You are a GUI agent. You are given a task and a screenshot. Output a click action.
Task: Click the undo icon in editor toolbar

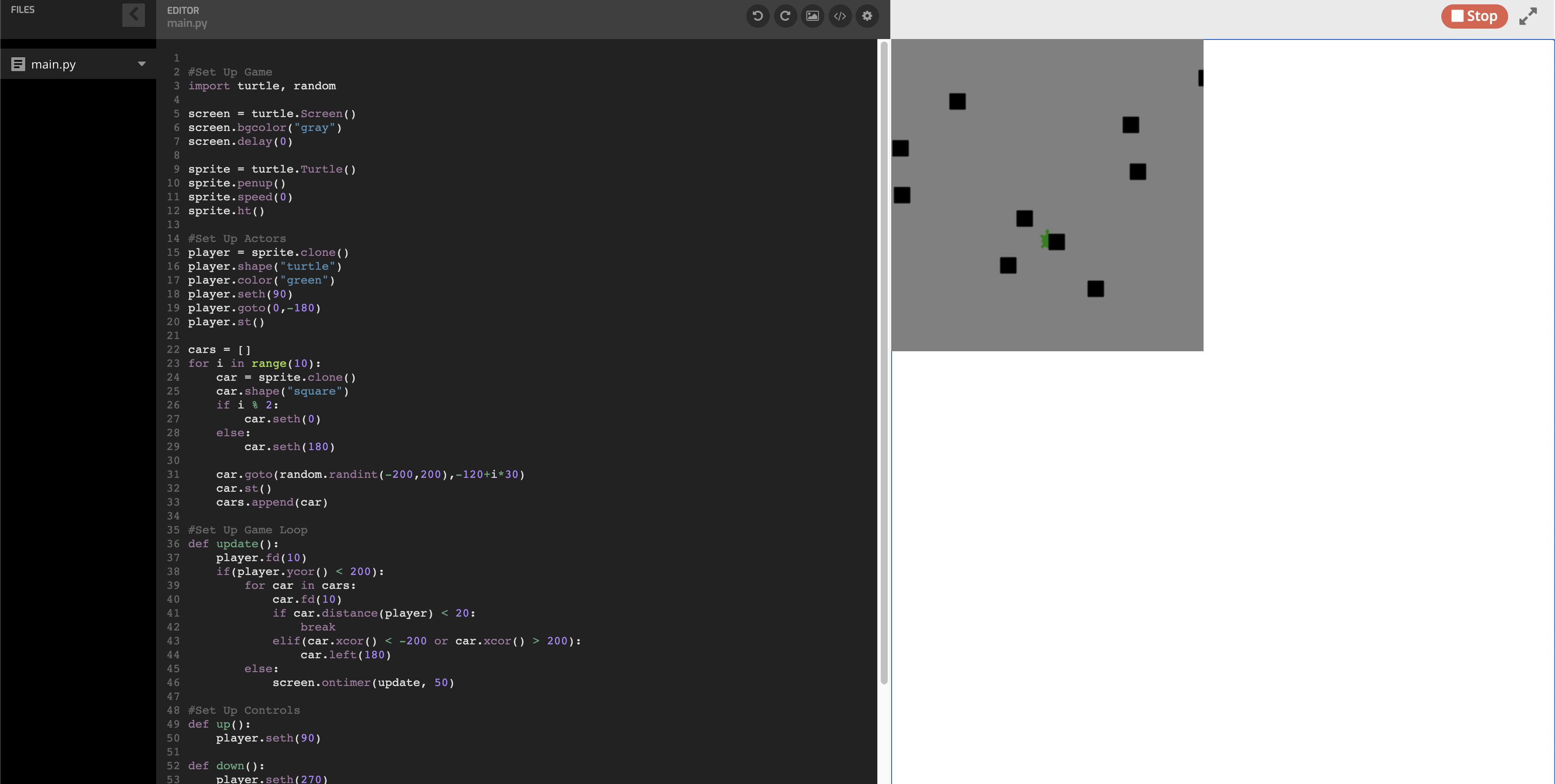758,16
